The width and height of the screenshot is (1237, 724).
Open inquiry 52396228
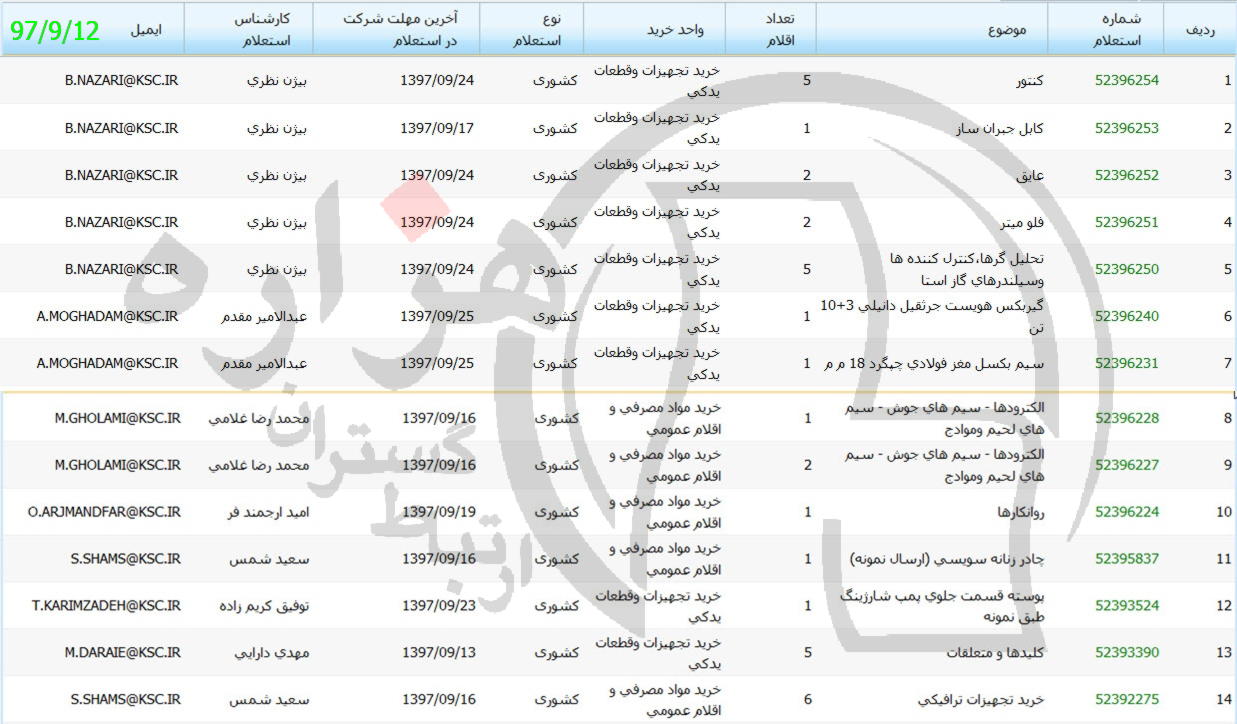tap(1126, 418)
